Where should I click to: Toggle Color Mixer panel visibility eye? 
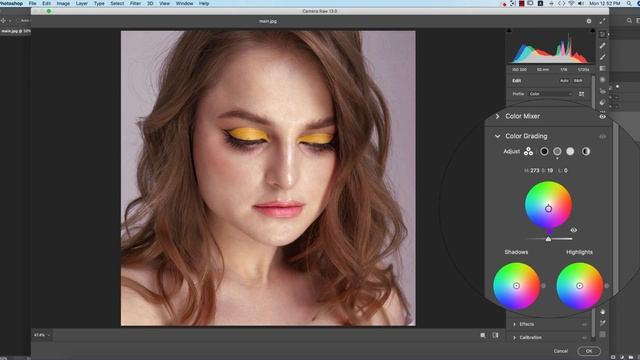point(602,117)
